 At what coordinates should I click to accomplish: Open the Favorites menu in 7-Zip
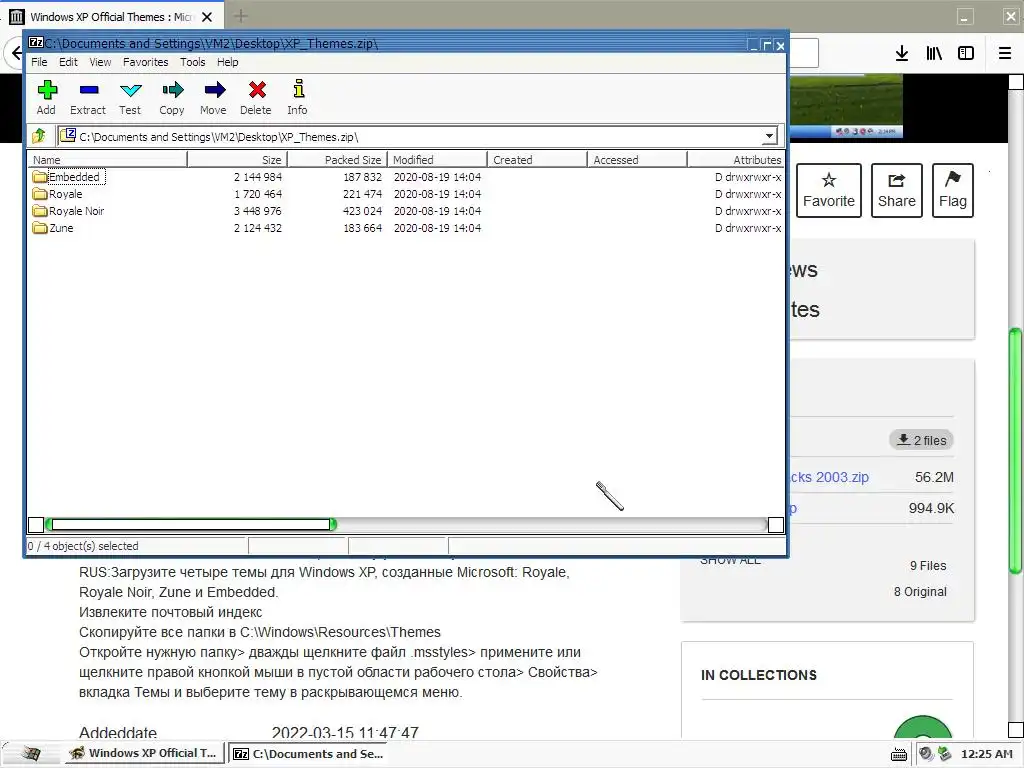point(146,62)
